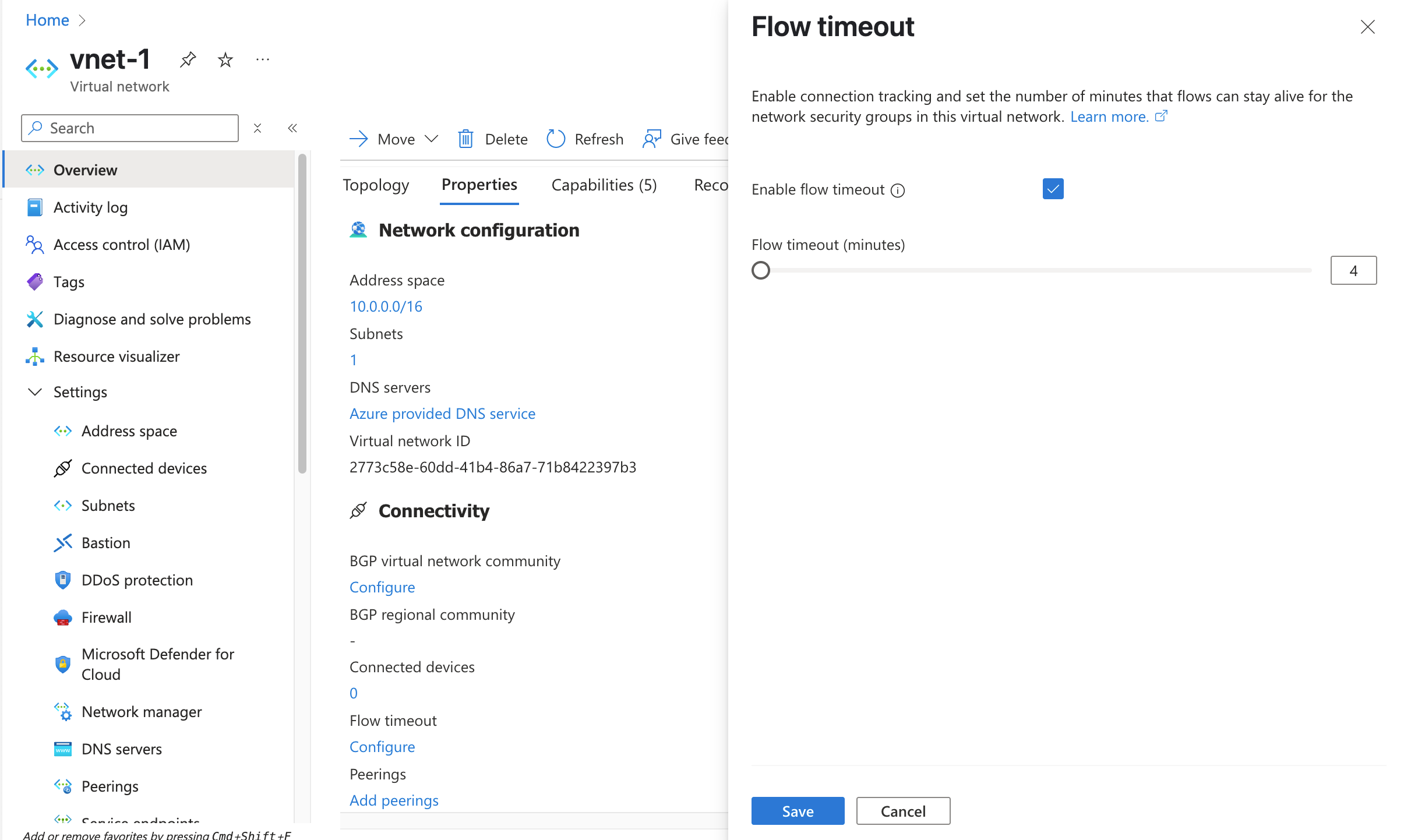Switch to the Topology tab
Viewport: 1404px width, 840px height.
click(376, 185)
